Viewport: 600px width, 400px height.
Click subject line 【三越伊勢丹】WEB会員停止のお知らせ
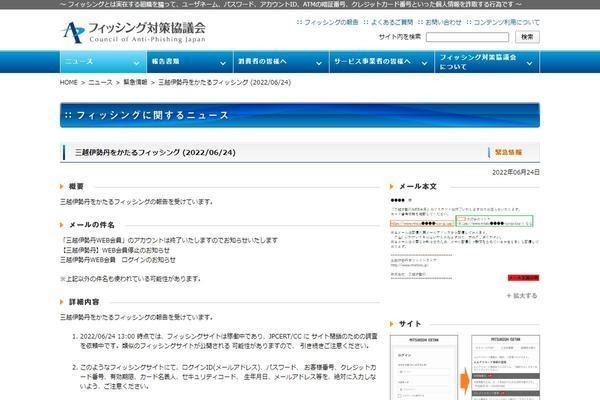coord(115,250)
